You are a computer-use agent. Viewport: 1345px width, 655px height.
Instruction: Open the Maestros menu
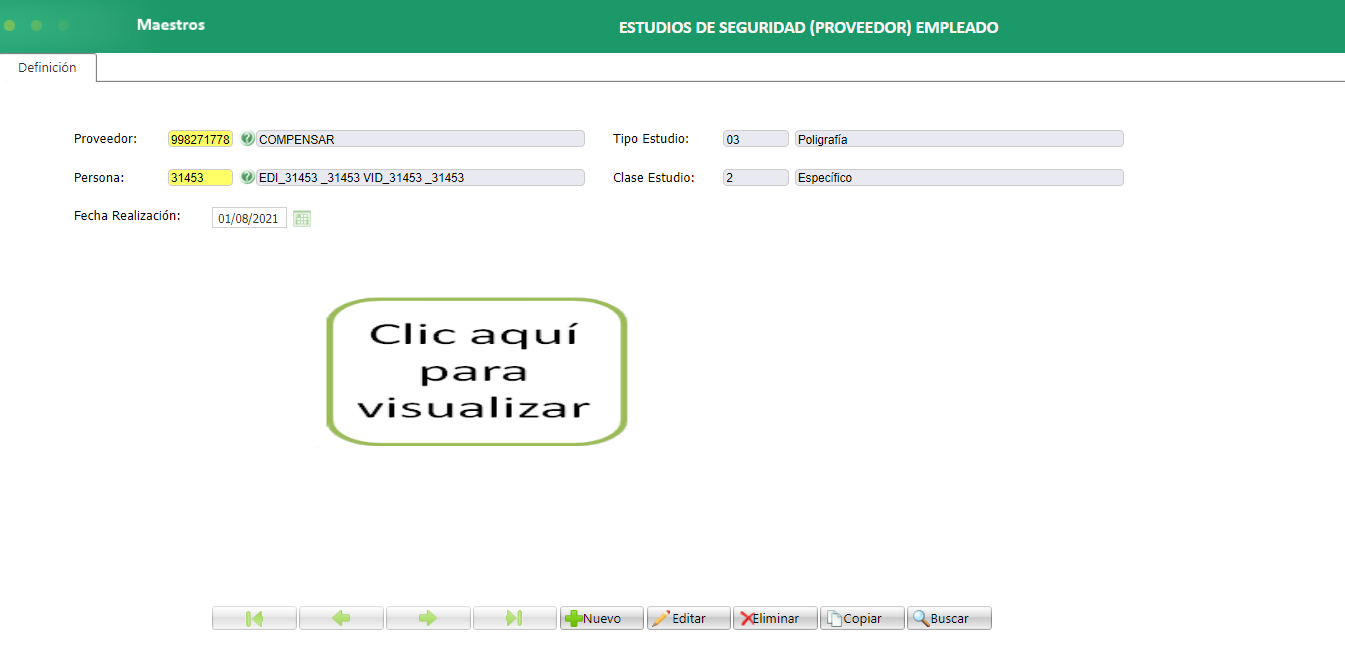[x=170, y=25]
